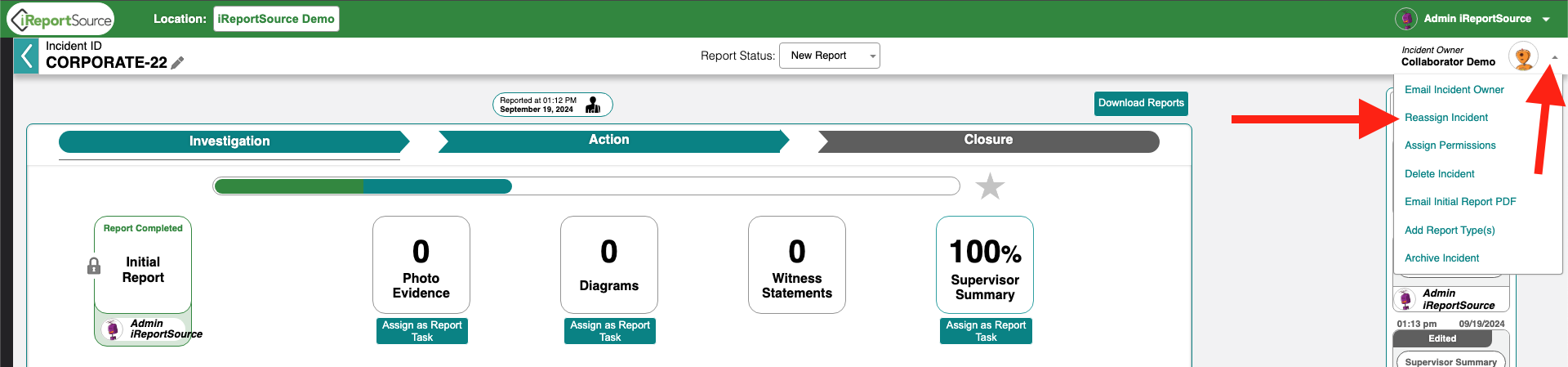Collapse the incident owner menu arrow
The width and height of the screenshot is (1568, 367).
1554,57
